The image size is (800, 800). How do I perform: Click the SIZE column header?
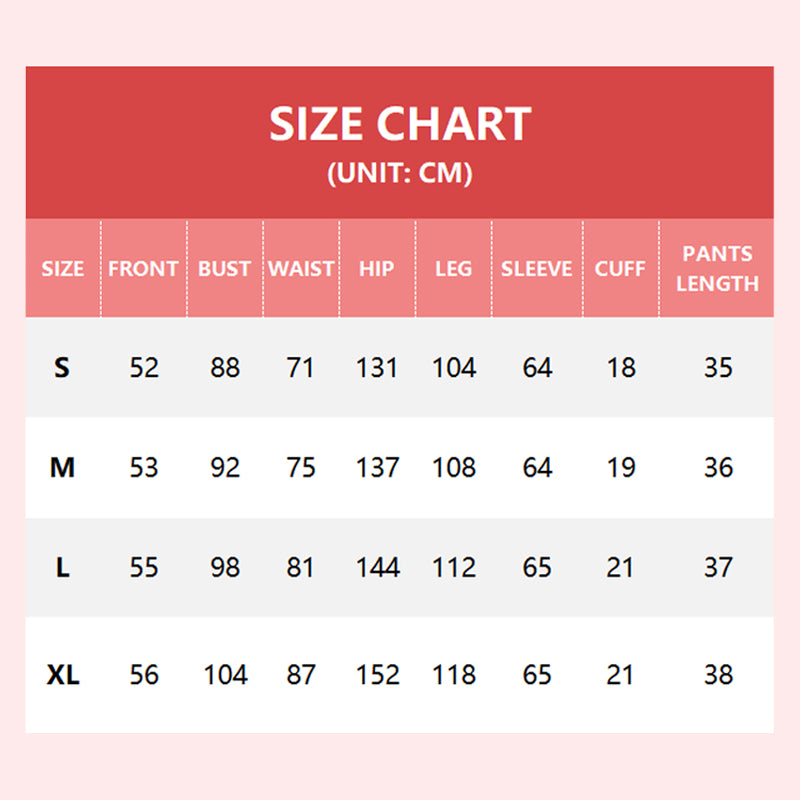click(63, 269)
